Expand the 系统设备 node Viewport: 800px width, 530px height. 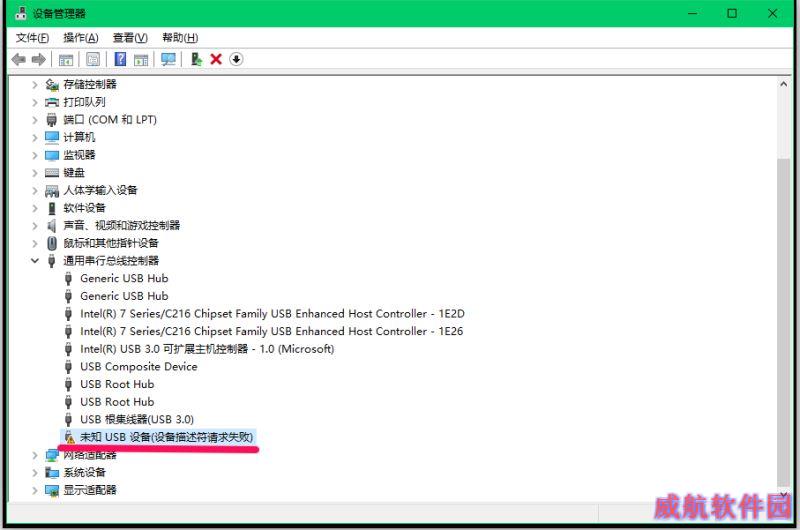coord(35,473)
